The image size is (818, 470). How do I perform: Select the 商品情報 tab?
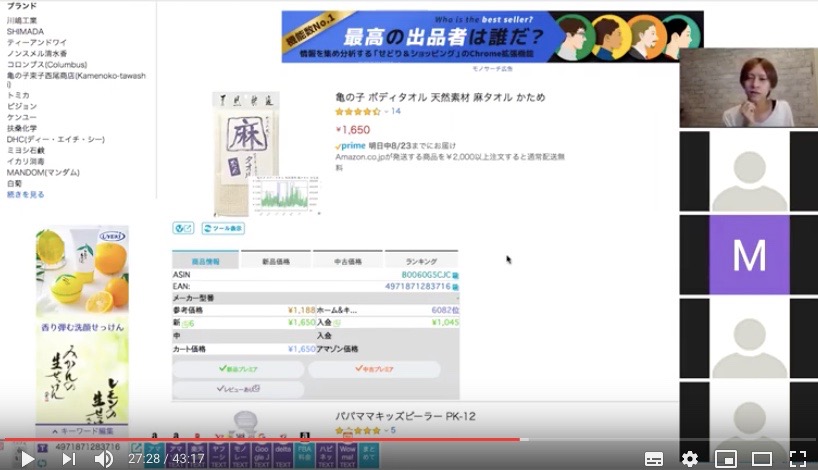pos(206,261)
